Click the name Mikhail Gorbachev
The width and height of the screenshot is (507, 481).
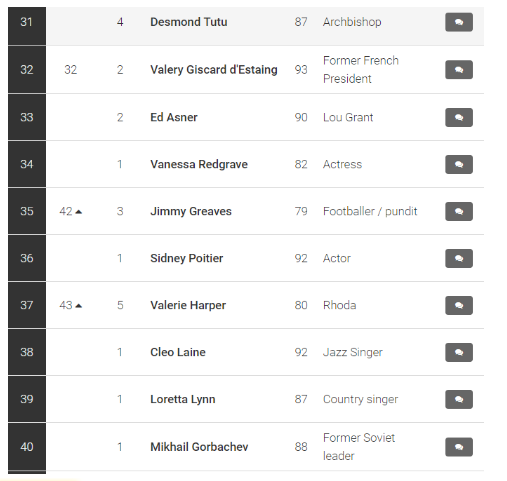[x=199, y=447]
